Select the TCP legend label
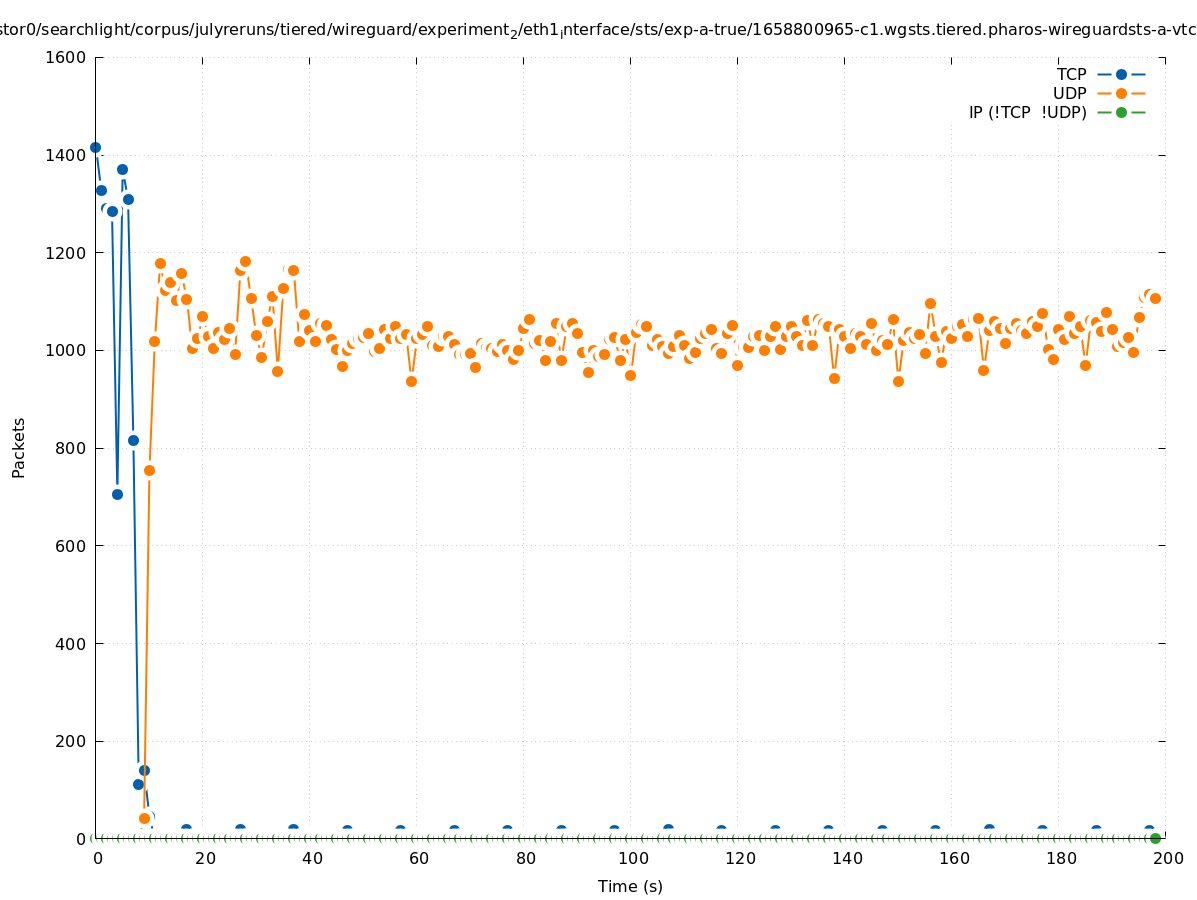 (1071, 74)
